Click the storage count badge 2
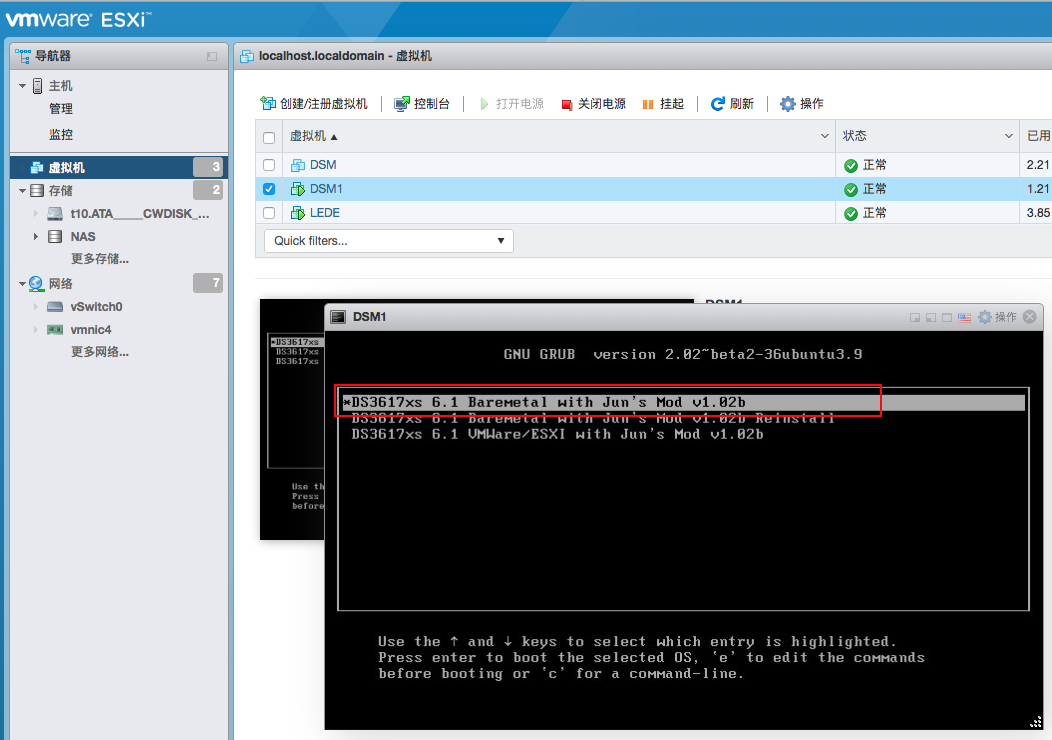 (208, 191)
